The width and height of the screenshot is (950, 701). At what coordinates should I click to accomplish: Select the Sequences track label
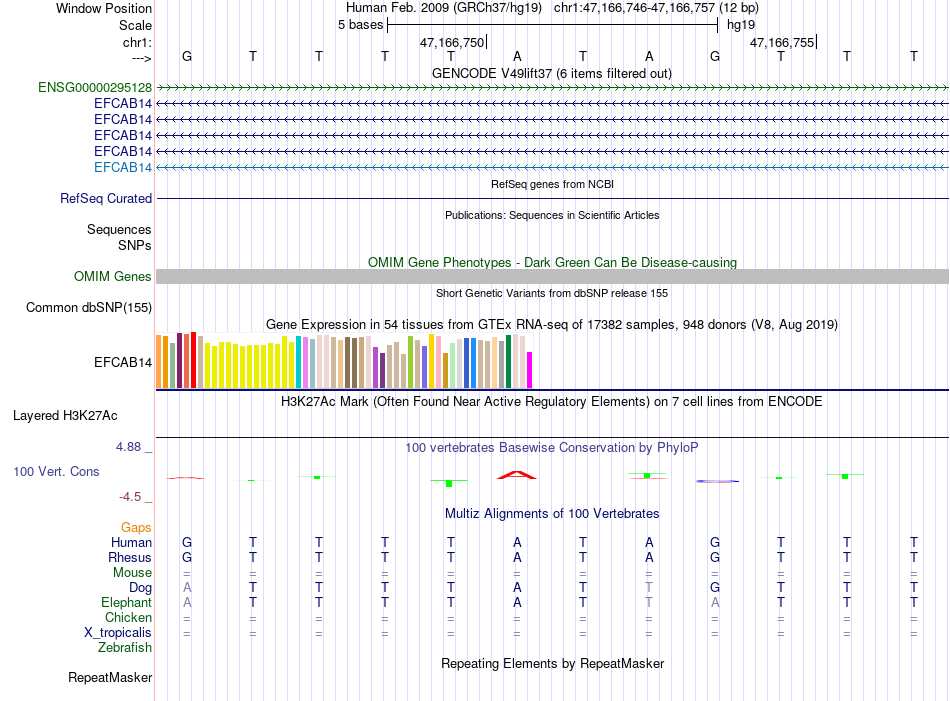(x=119, y=229)
